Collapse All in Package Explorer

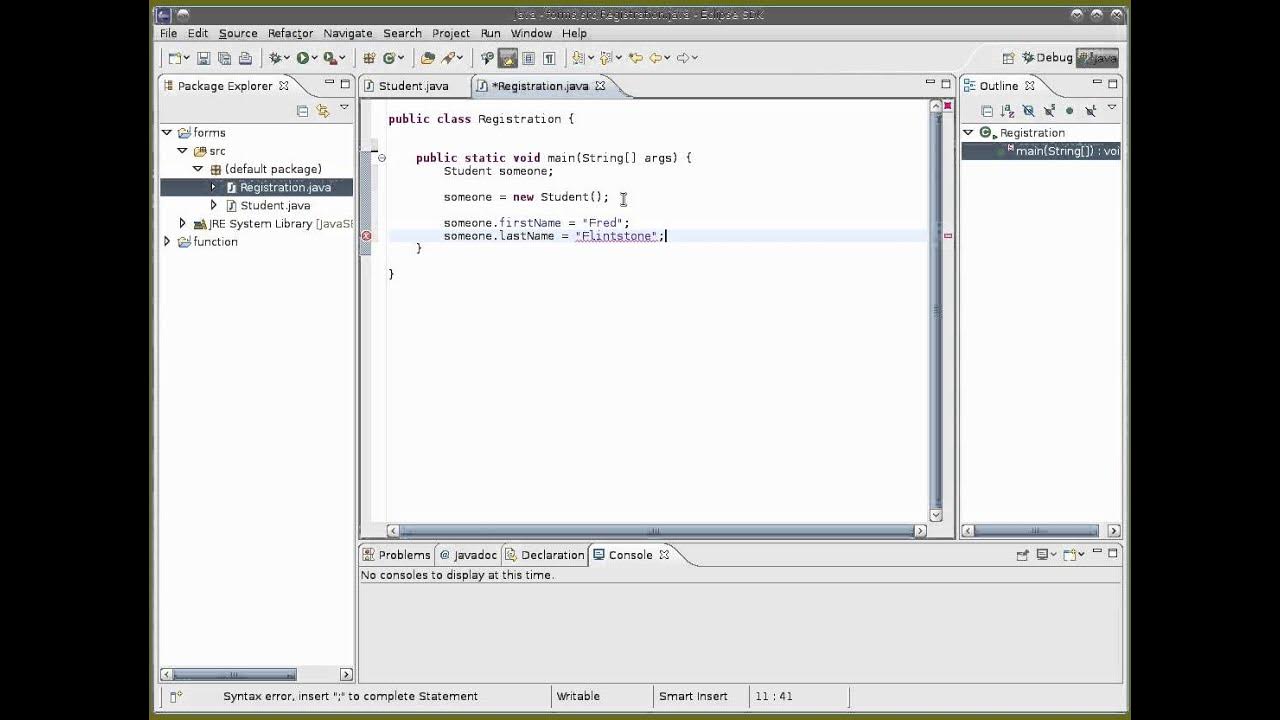point(302,111)
